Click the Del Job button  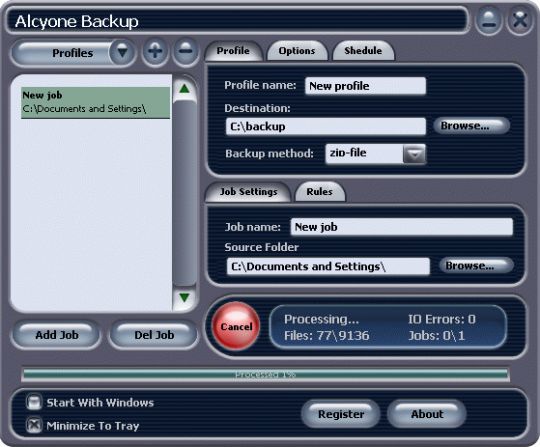(x=154, y=335)
